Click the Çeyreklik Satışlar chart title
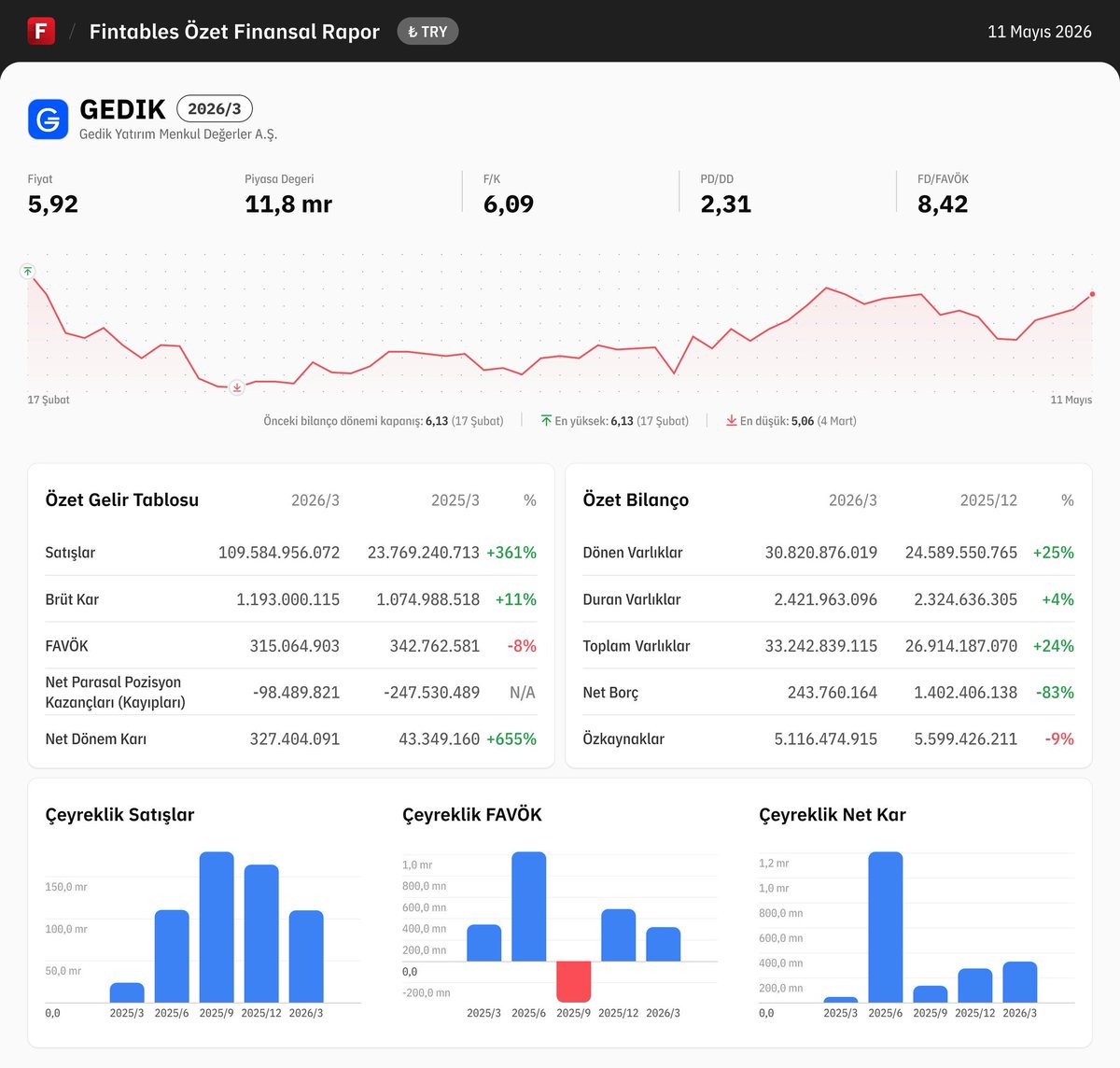The height and width of the screenshot is (1068, 1120). tap(119, 815)
